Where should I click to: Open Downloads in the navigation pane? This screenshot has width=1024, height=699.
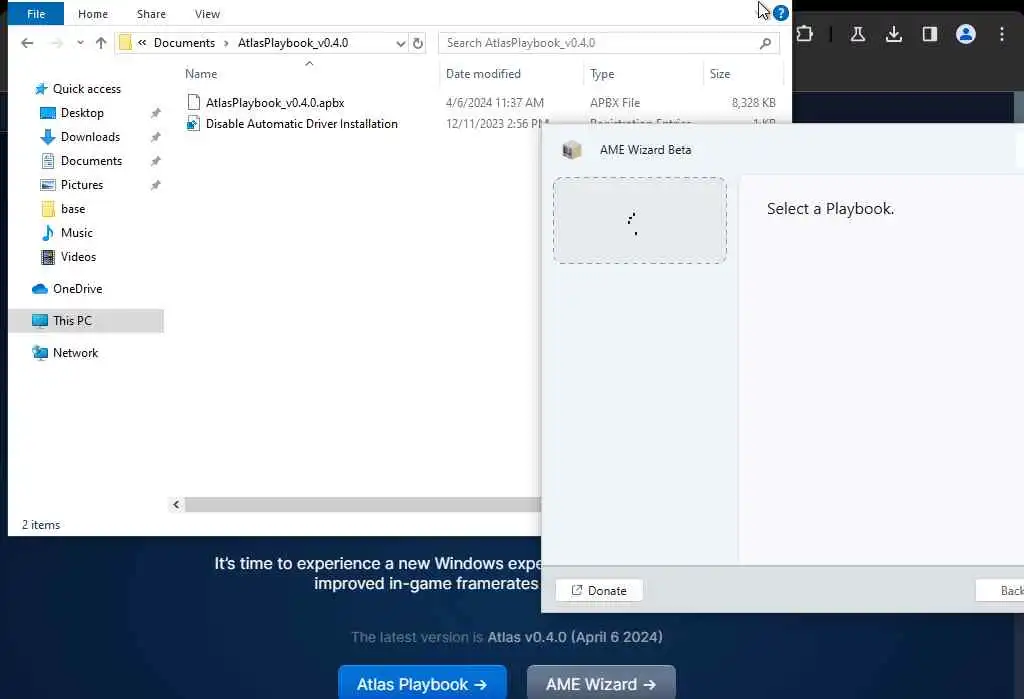[x=90, y=137]
